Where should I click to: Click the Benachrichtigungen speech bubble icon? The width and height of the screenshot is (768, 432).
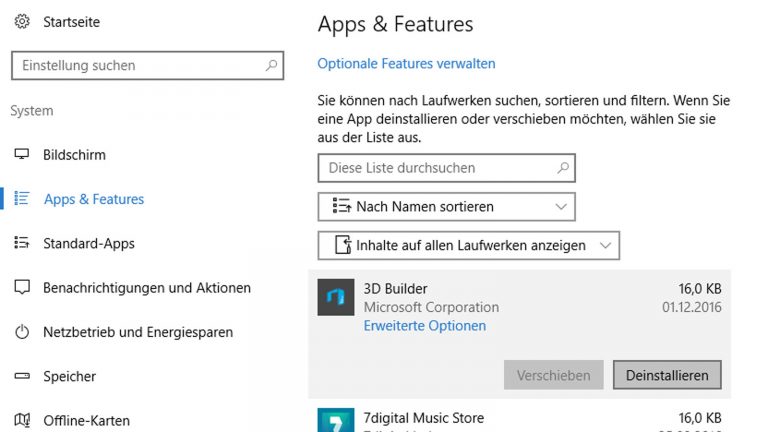point(22,287)
